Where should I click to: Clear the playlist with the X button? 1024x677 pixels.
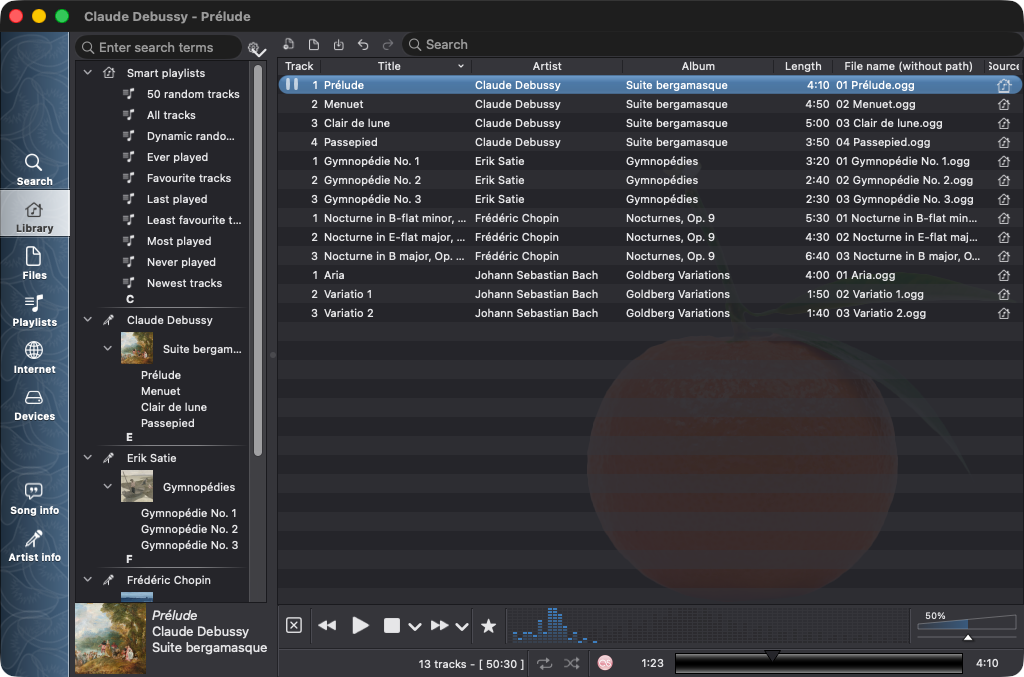294,625
